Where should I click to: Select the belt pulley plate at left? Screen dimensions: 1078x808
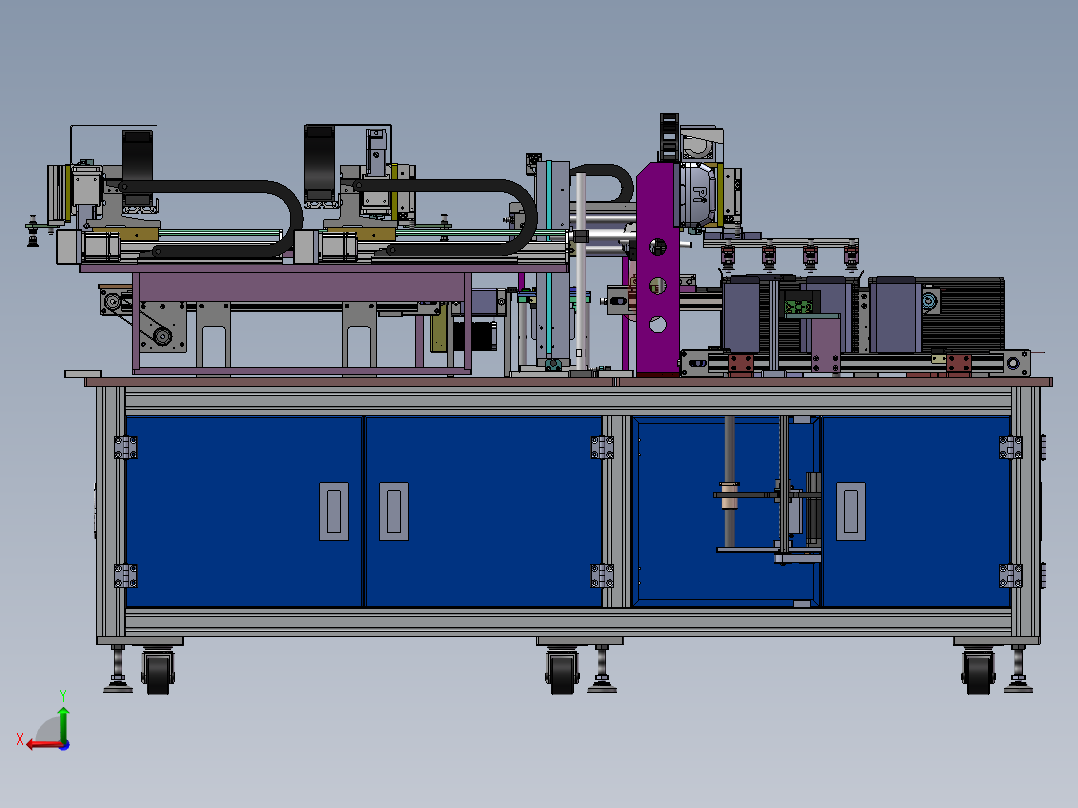[163, 327]
